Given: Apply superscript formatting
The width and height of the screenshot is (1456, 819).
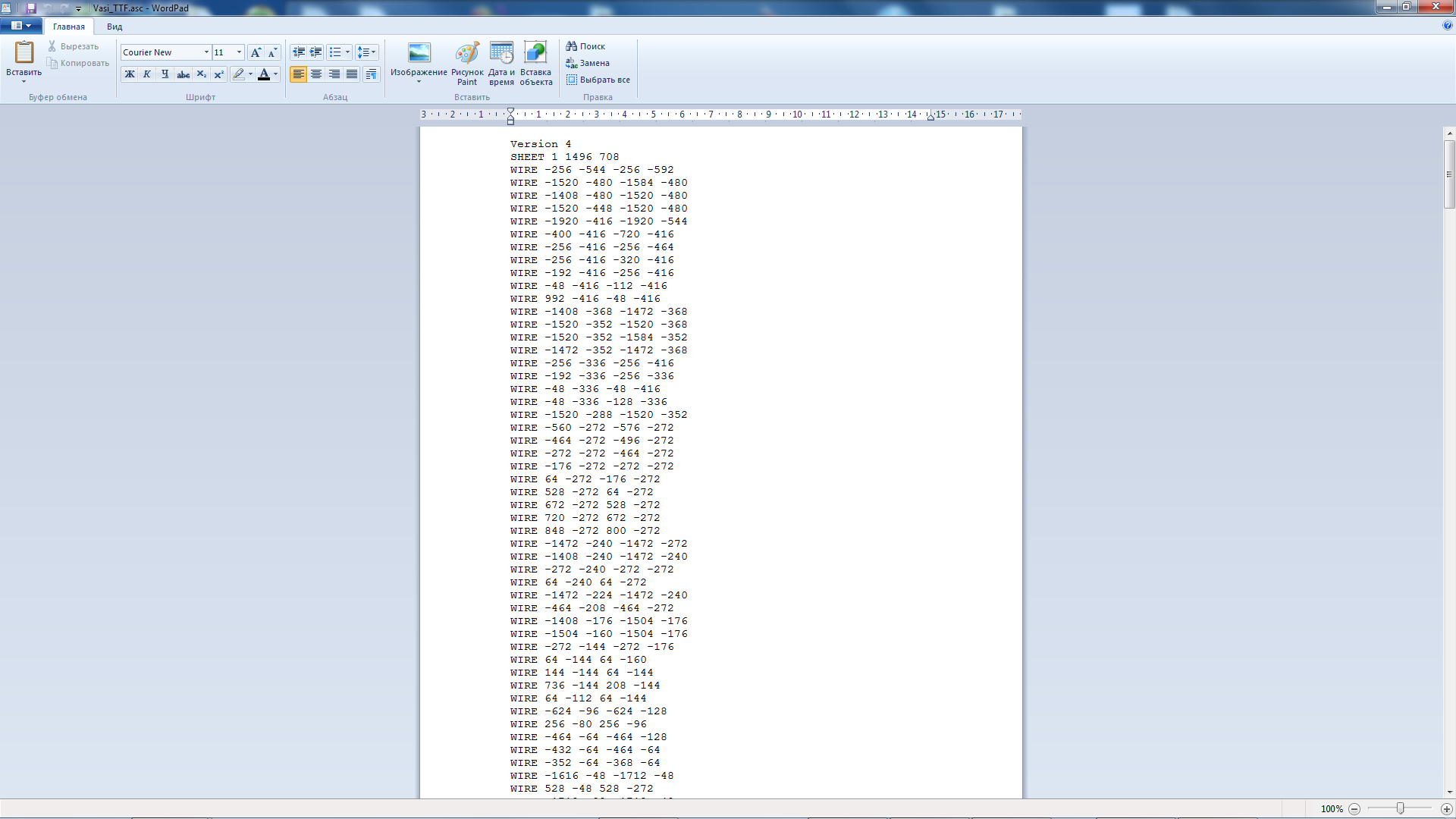Looking at the screenshot, I should tap(219, 74).
